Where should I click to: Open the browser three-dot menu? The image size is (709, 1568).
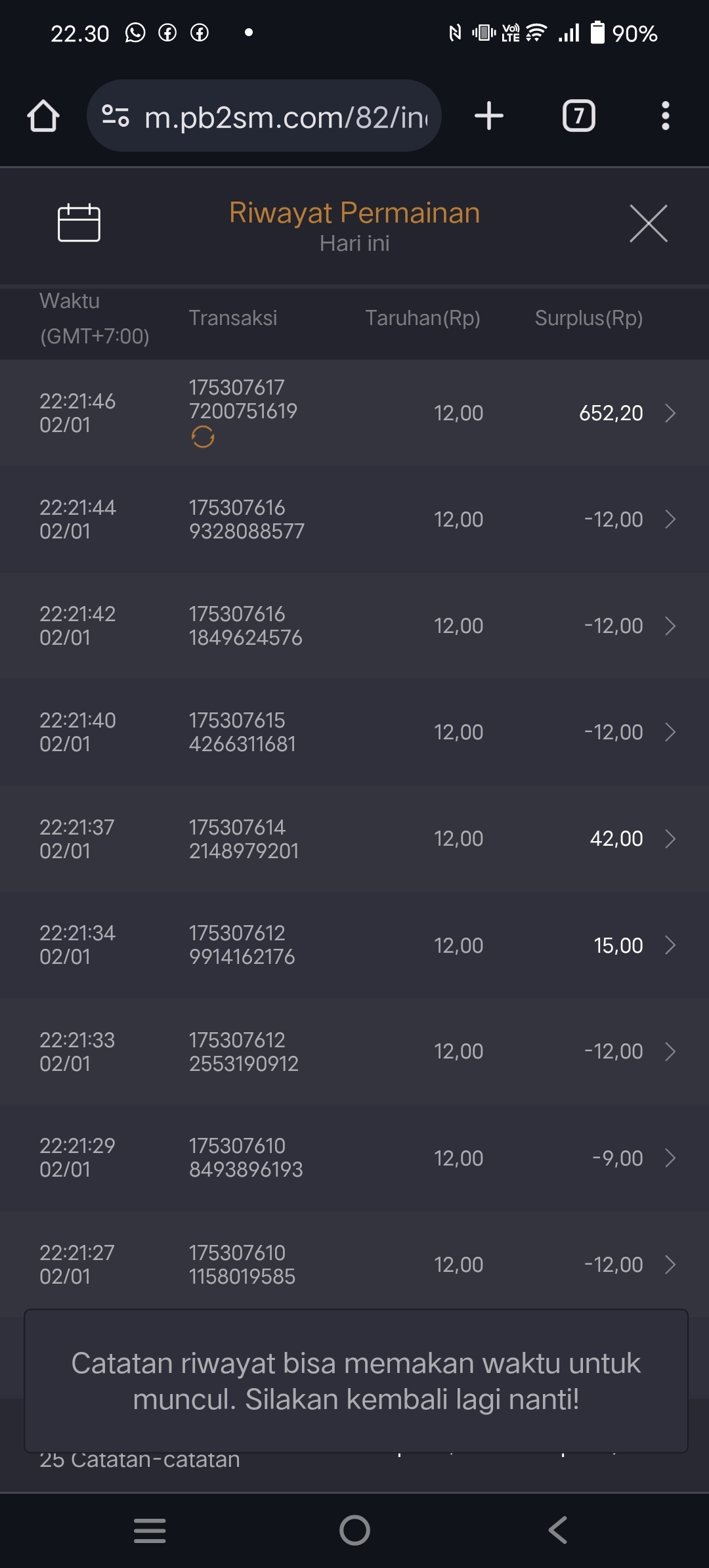(x=665, y=116)
